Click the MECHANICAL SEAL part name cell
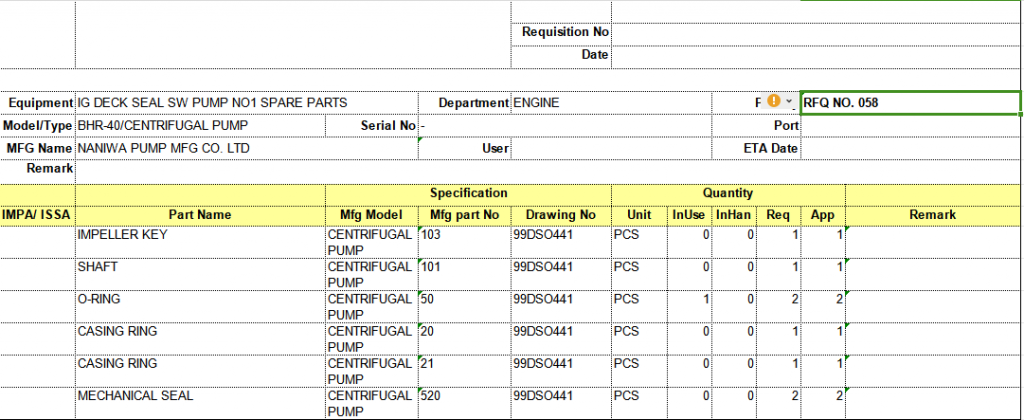1024x420 pixels. point(200,398)
